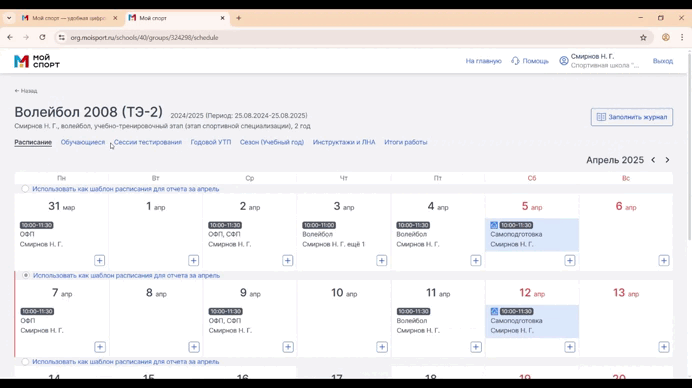
Task: Add event on 13 April
Action: pyautogui.click(x=664, y=347)
